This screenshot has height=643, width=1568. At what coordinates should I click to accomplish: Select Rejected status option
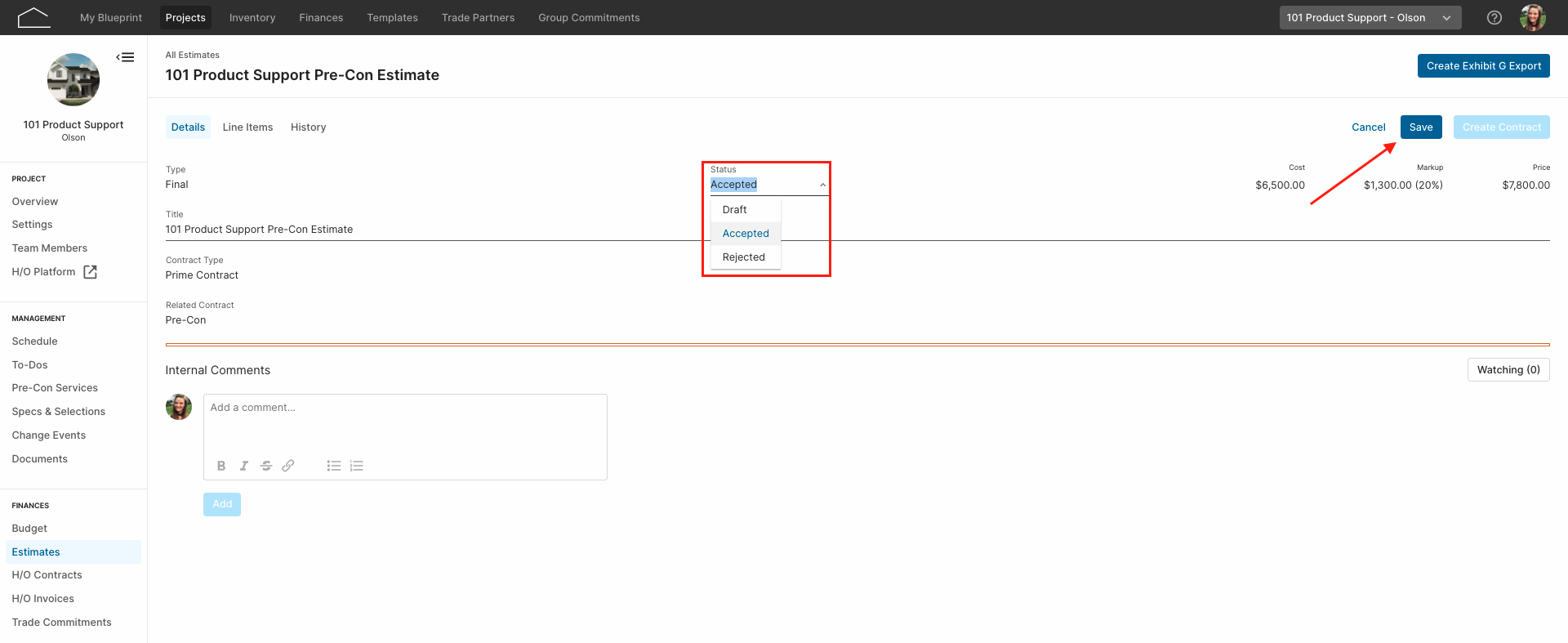tap(746, 257)
